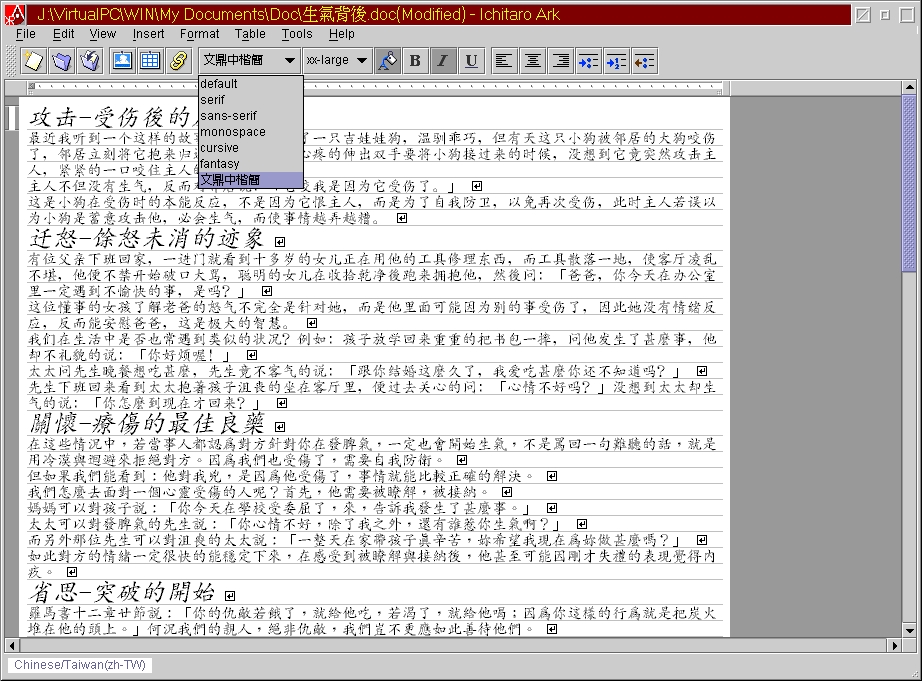Open a file with the folder icon
Screen dimensions: 922x681
[x=62, y=61]
